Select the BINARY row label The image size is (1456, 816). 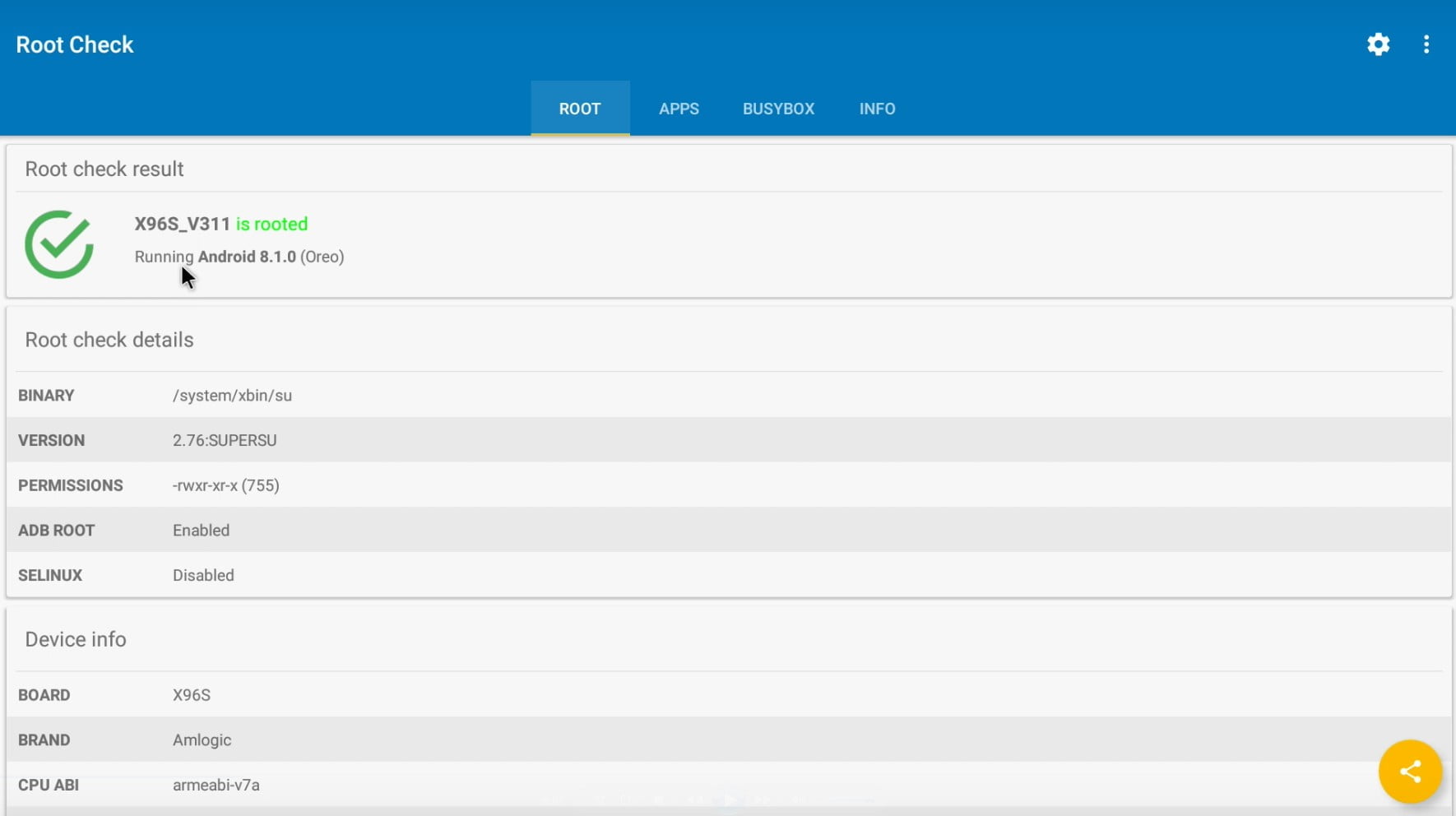pyautogui.click(x=46, y=396)
